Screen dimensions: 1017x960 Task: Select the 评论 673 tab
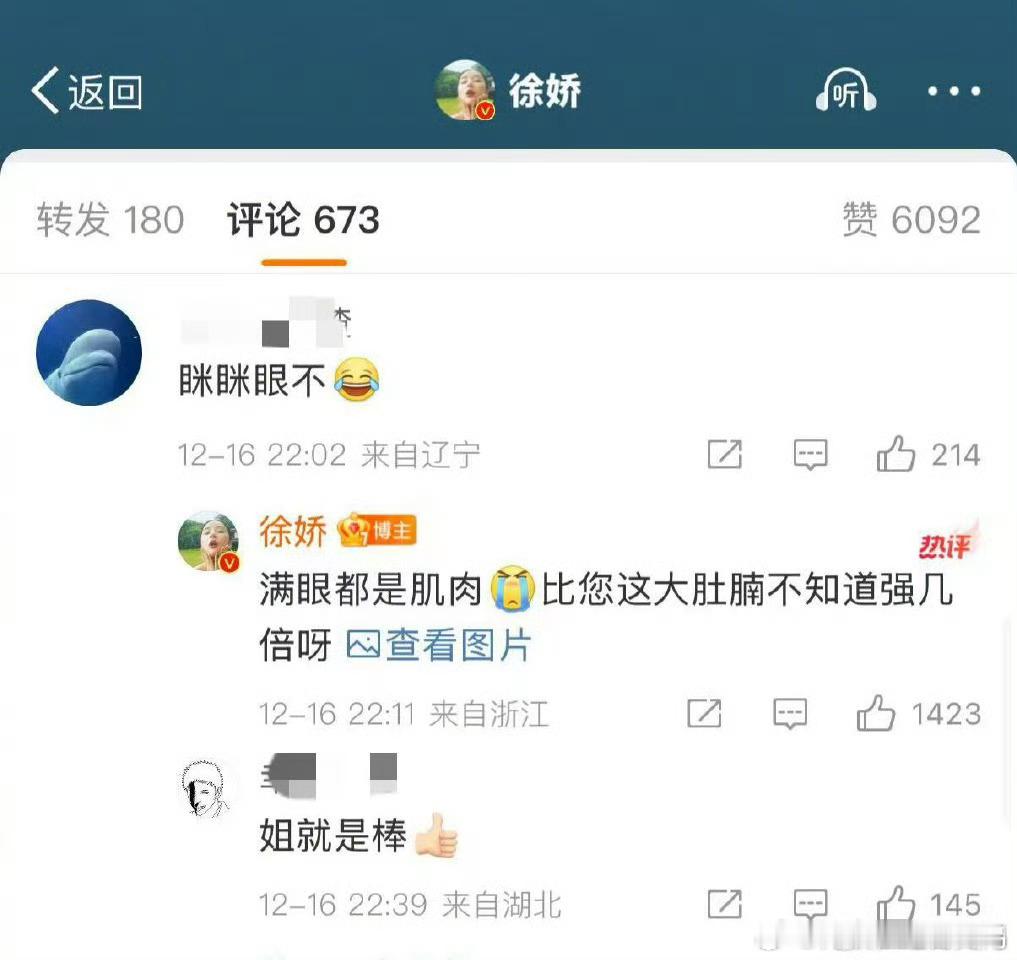click(303, 219)
